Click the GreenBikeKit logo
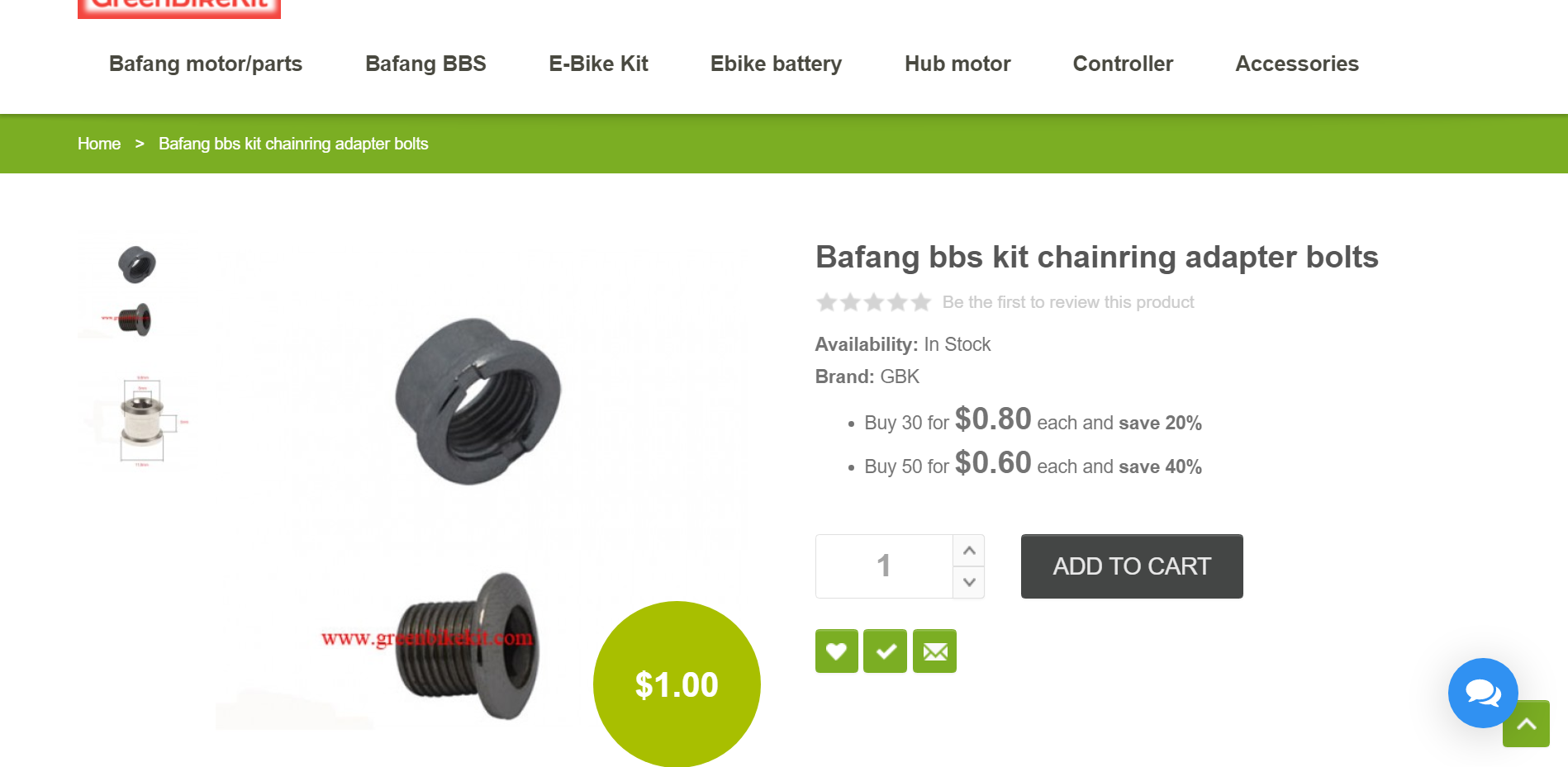The image size is (1568, 767). pyautogui.click(x=179, y=7)
